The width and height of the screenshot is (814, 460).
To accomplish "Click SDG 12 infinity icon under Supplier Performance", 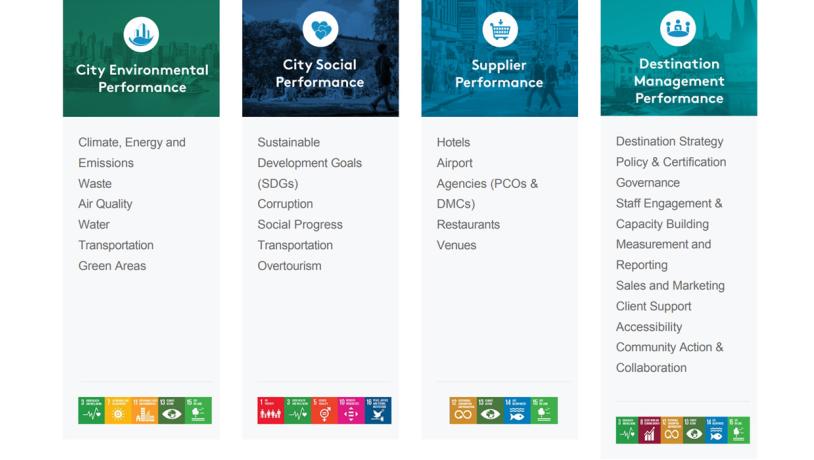I will coord(463,411).
